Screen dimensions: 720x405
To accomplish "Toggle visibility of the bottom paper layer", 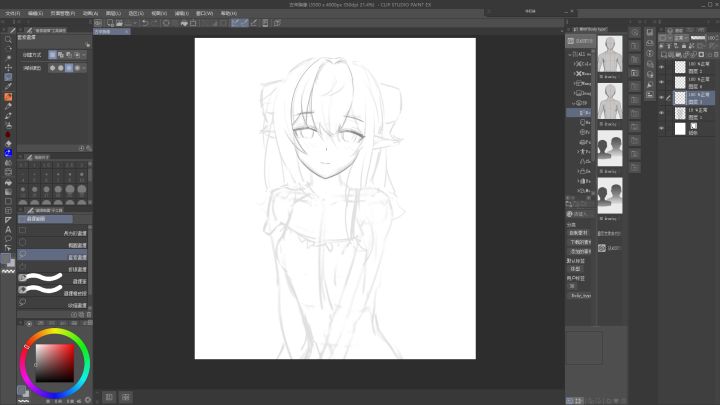I will [x=663, y=128].
